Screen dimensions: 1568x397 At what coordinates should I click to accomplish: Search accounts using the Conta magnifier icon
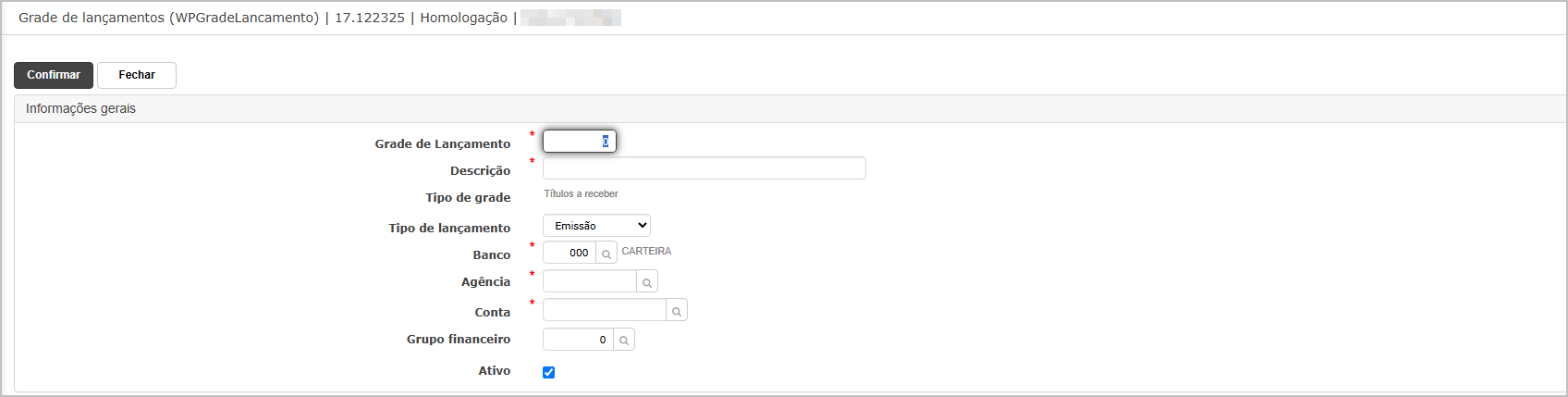click(677, 311)
